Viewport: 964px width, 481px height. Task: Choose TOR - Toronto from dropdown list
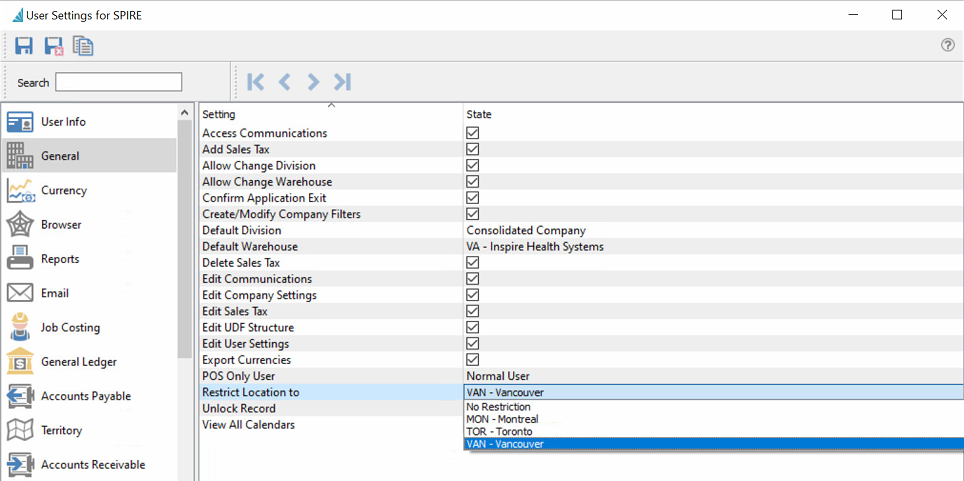tap(713, 431)
